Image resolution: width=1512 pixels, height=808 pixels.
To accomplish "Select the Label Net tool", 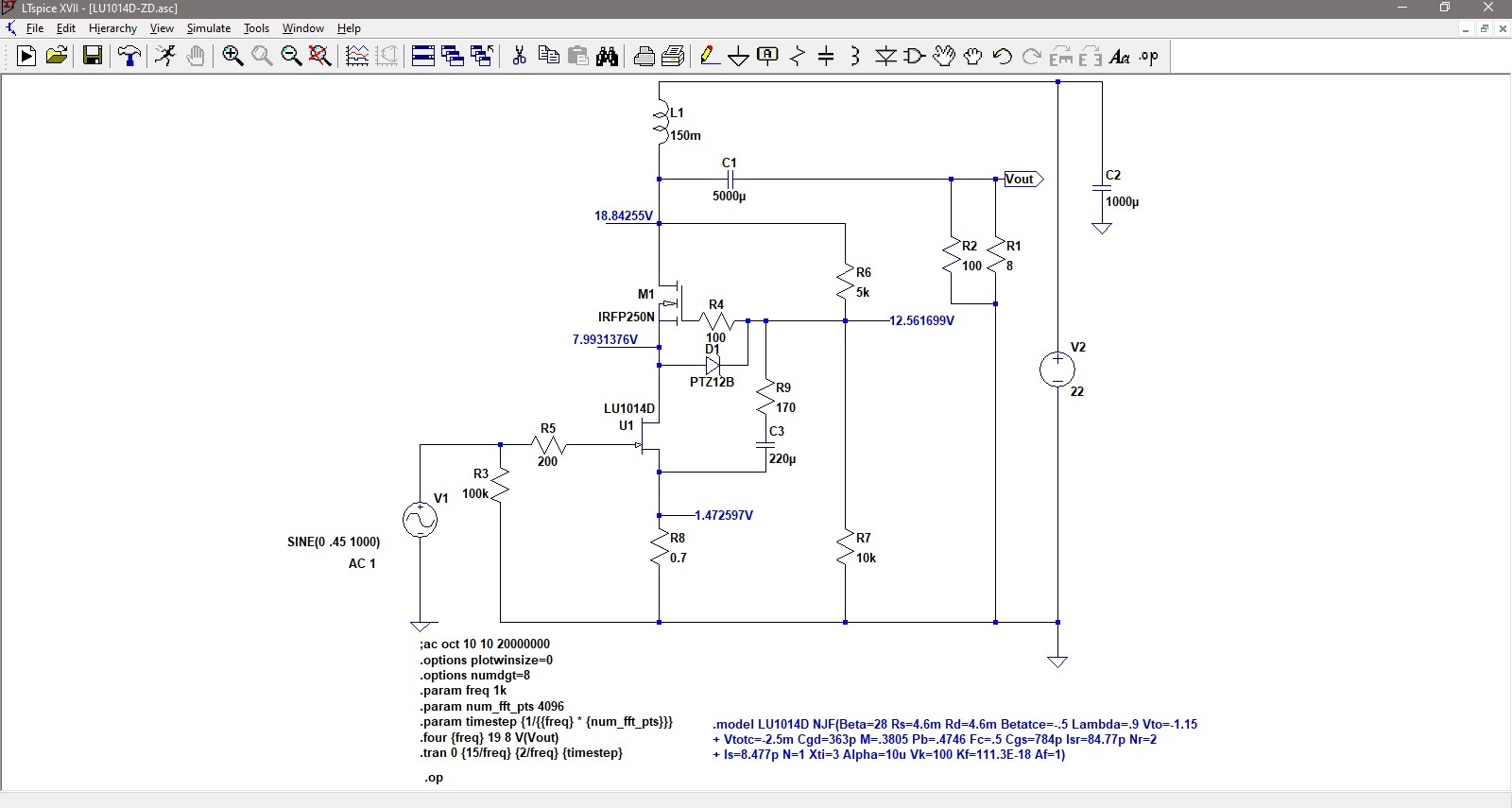I will 768,57.
